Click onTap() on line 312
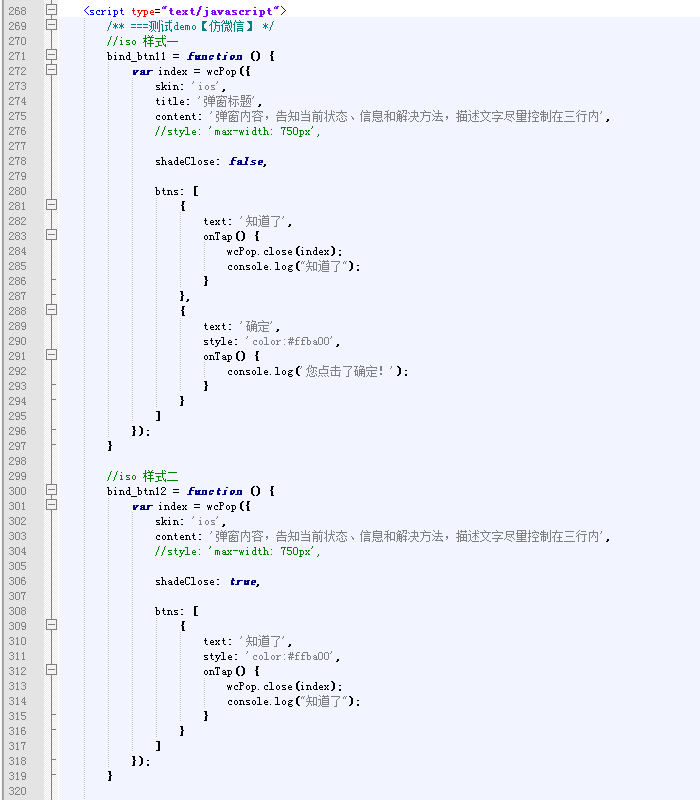The width and height of the screenshot is (700, 800). click(224, 671)
